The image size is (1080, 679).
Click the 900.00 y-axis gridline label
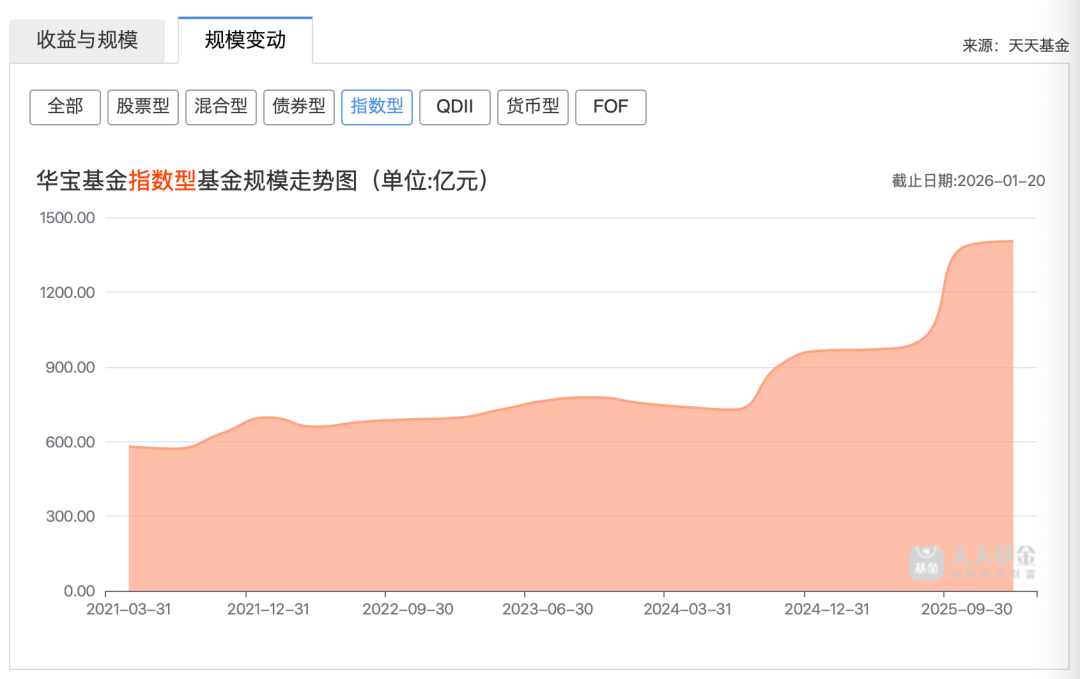click(x=70, y=367)
